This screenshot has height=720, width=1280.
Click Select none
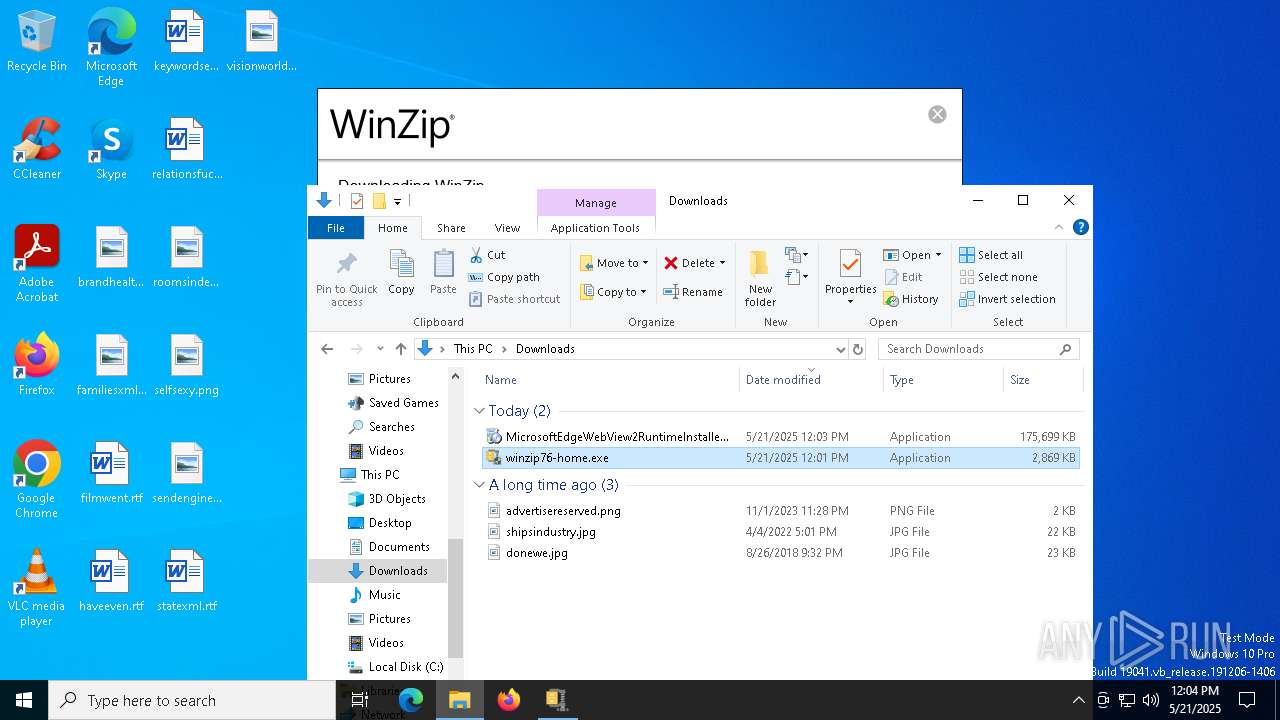pos(998,277)
